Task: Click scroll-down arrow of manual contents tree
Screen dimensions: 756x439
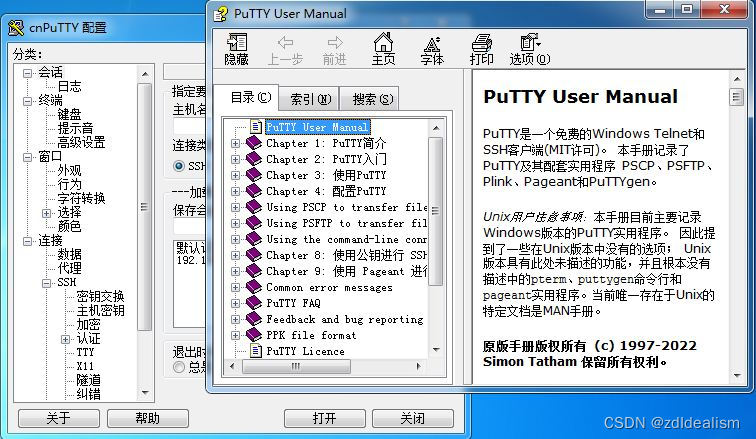Action: tap(436, 349)
